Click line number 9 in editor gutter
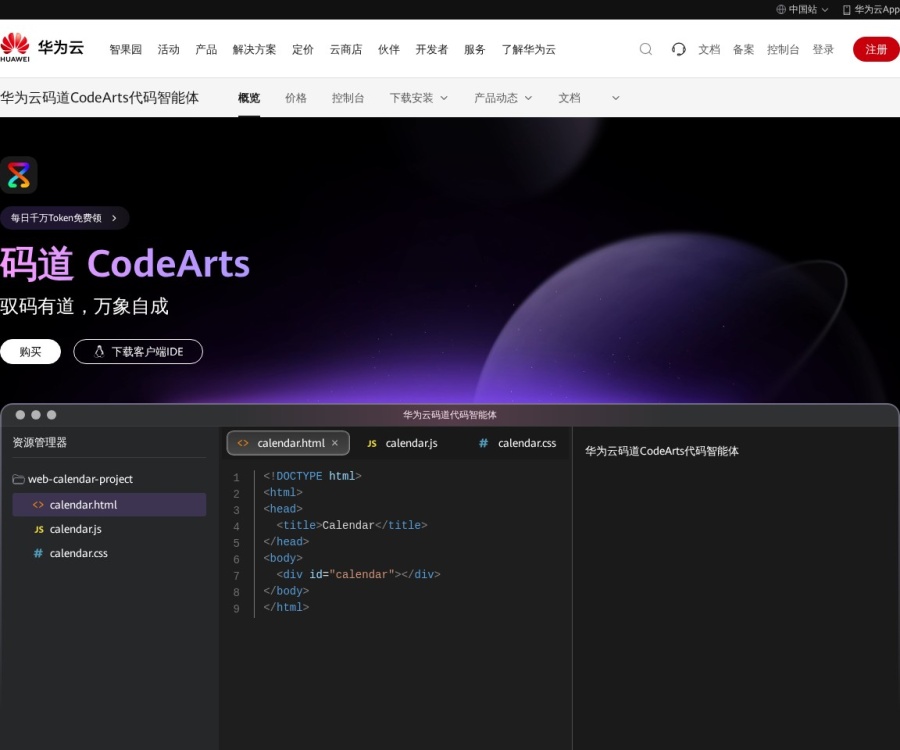The height and width of the screenshot is (750, 900). click(236, 609)
